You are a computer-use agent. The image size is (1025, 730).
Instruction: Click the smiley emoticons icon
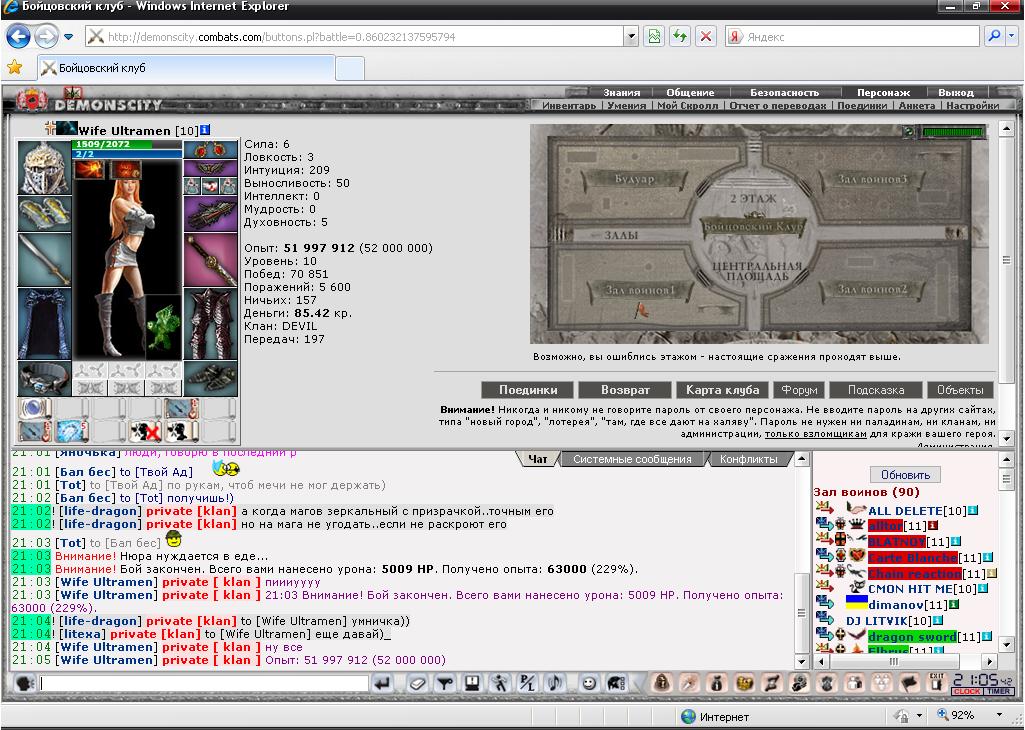[x=589, y=684]
